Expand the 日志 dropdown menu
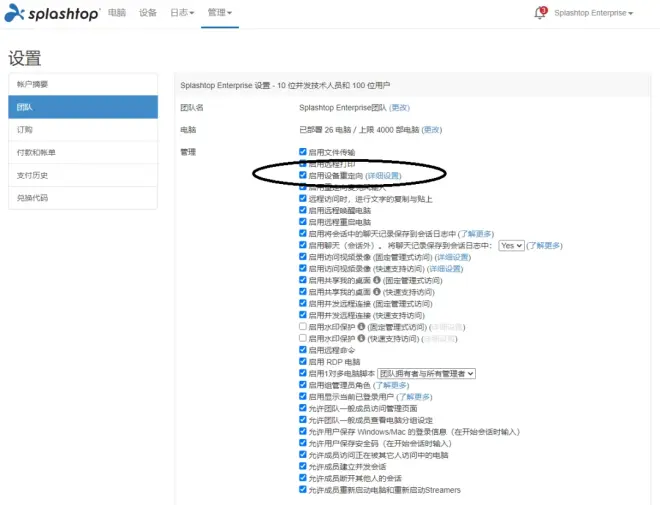Screen dimensions: 660x505 click(182, 13)
